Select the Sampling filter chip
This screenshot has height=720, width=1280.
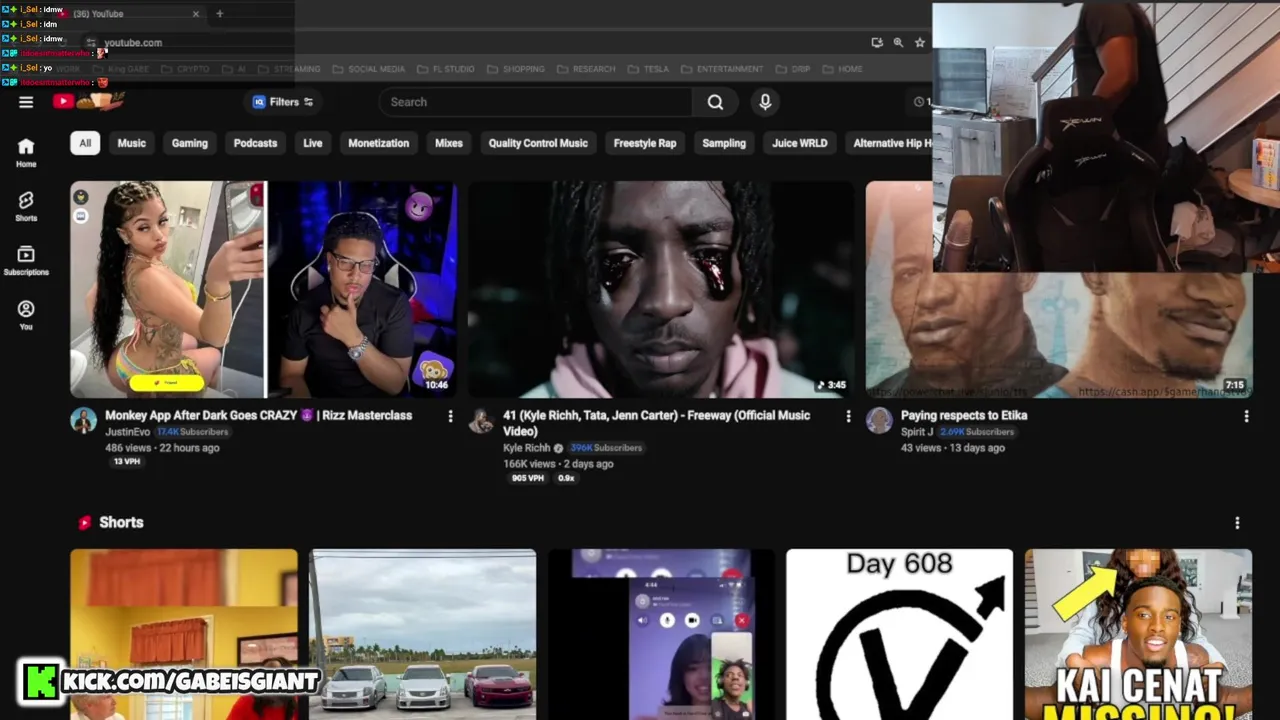(x=724, y=143)
